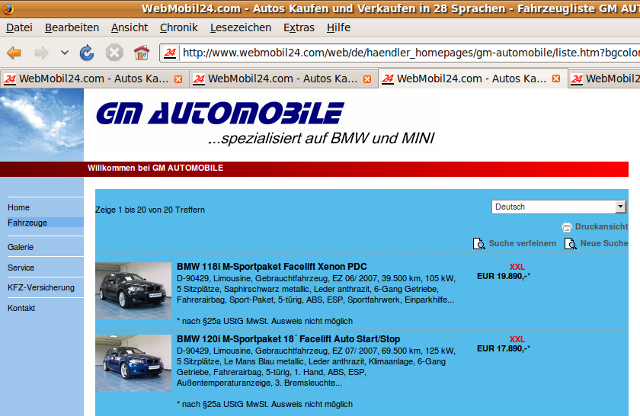Go to Home in the sidebar
640x416 pixels.
[18, 207]
